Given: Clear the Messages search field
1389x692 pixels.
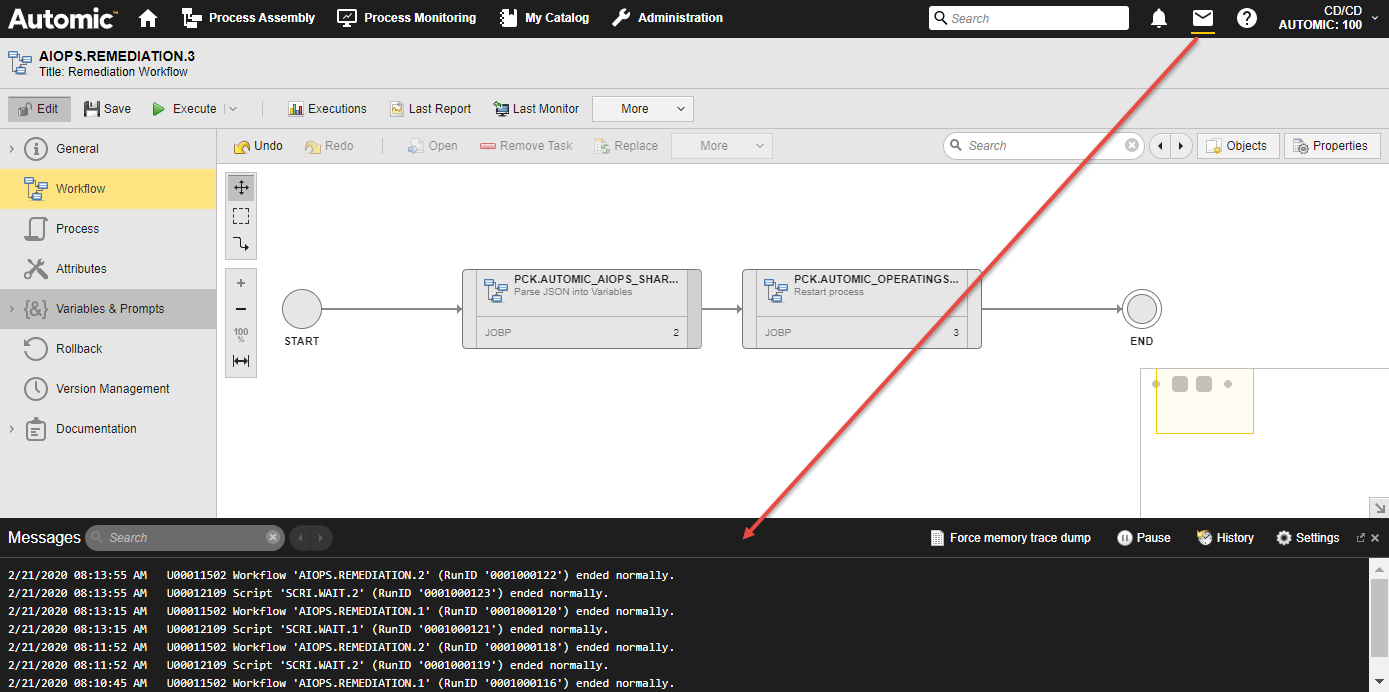Looking at the screenshot, I should tap(273, 538).
